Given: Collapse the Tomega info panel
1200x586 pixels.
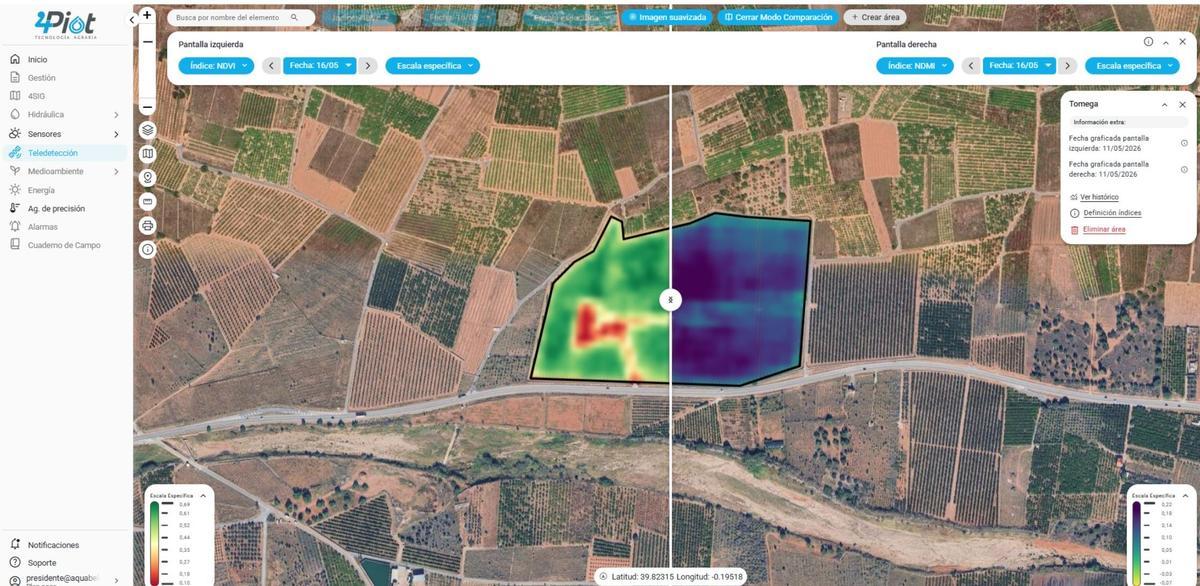Looking at the screenshot, I should point(1164,104).
